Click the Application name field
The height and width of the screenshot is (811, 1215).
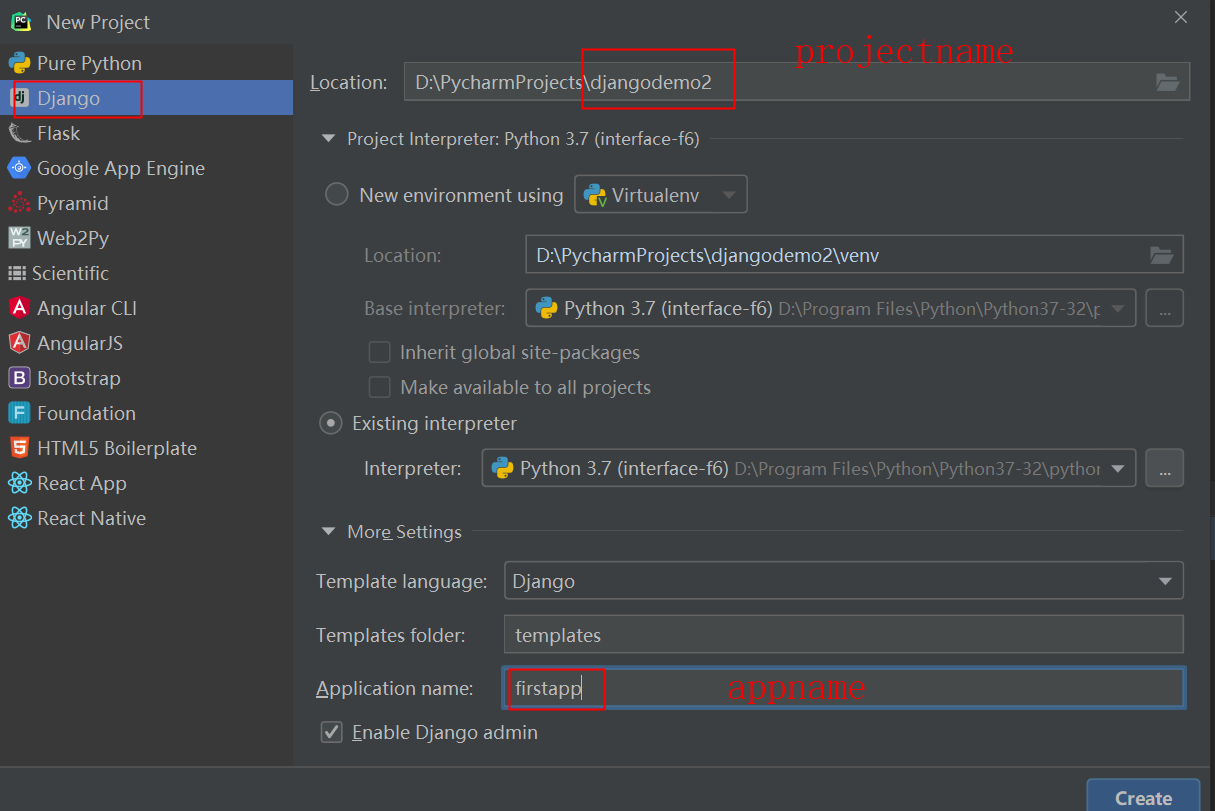[844, 688]
